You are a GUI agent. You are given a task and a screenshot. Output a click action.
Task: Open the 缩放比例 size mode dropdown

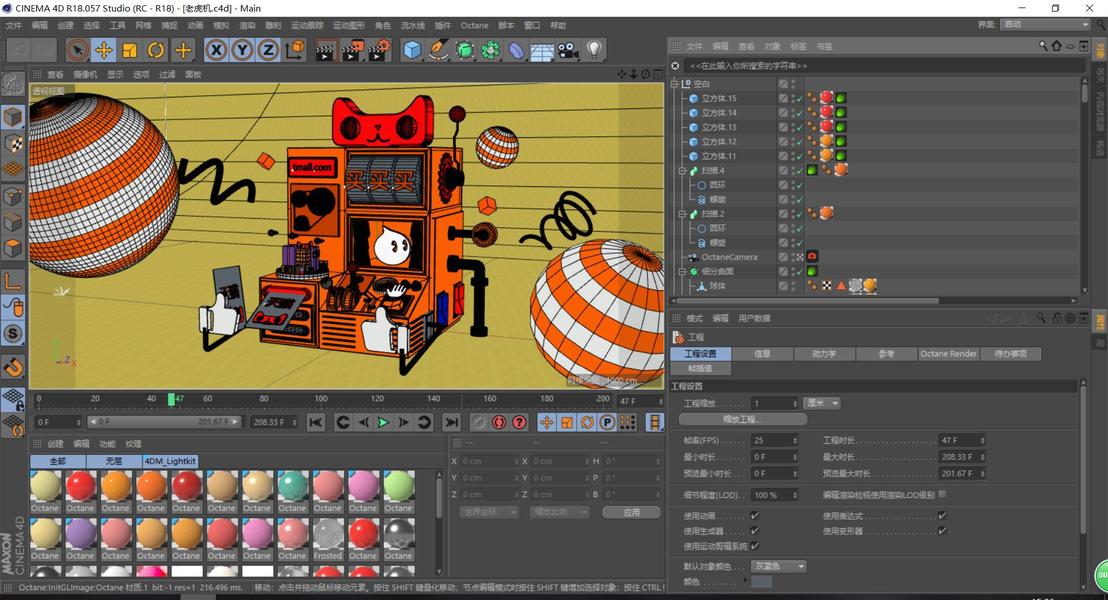click(x=560, y=512)
